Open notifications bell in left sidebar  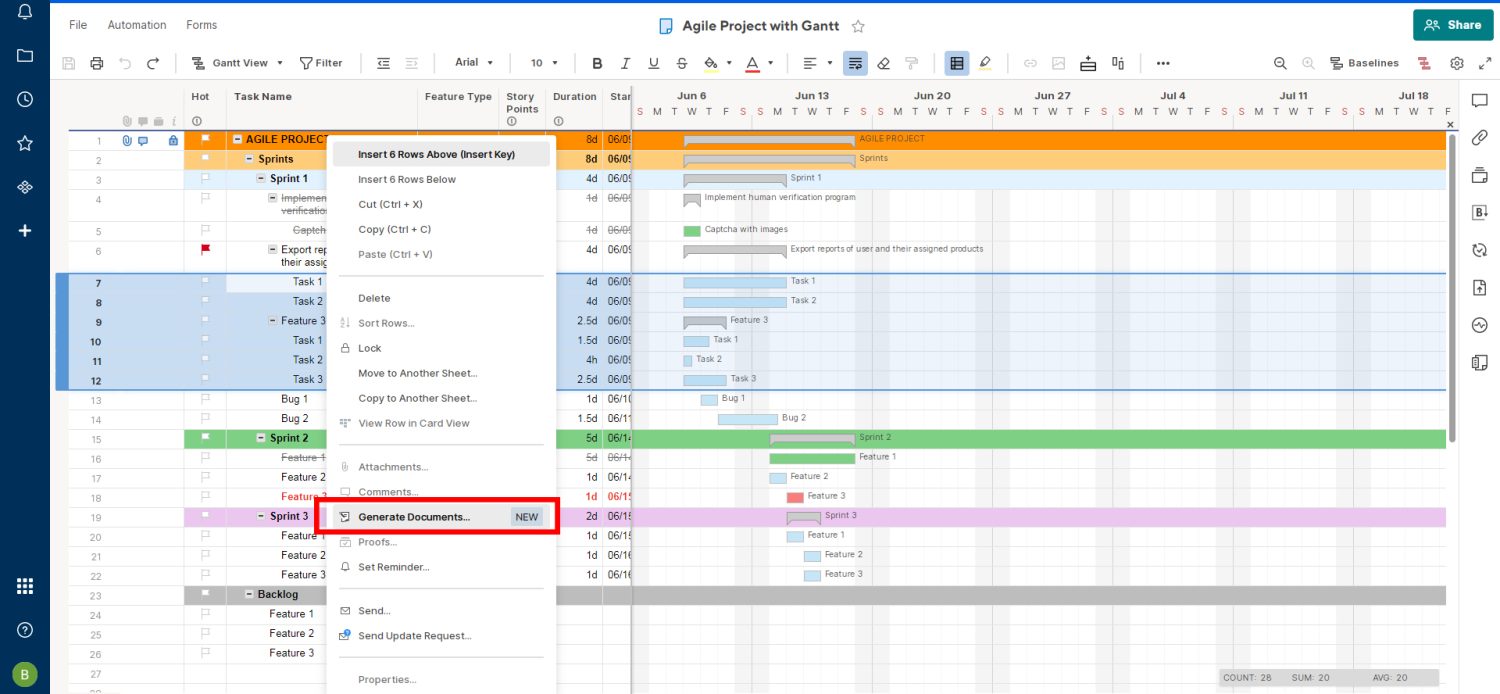[25, 12]
